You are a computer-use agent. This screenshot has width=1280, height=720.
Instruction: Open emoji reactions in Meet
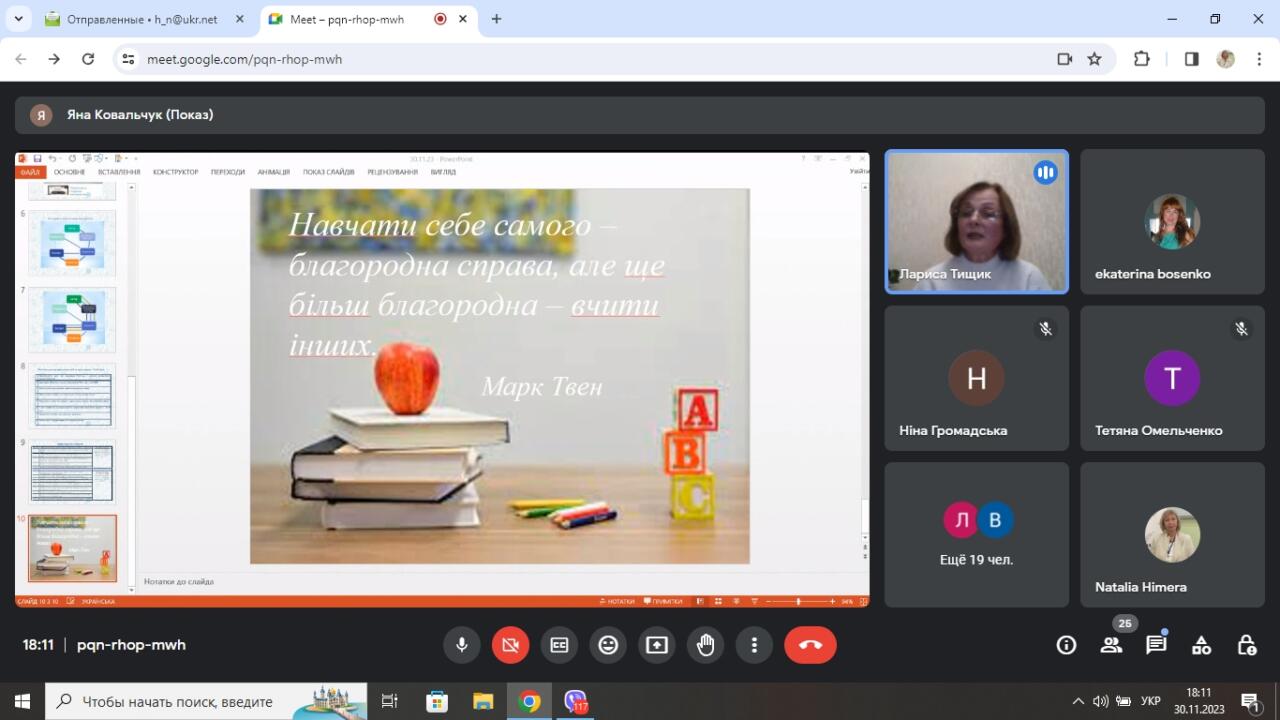click(x=608, y=645)
